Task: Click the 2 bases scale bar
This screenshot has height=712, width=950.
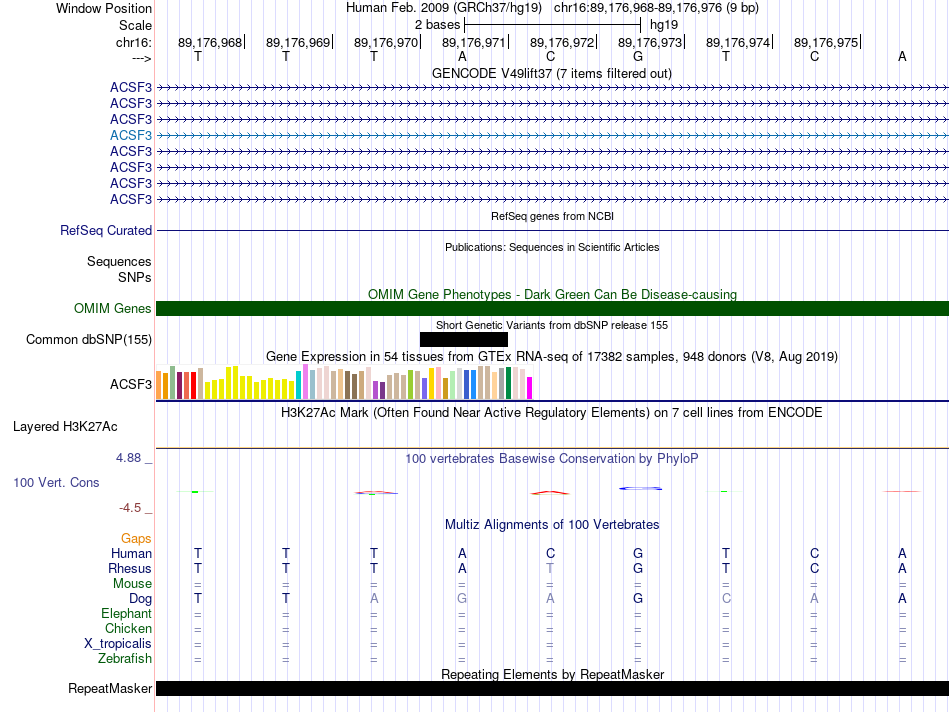Action: tap(552, 23)
